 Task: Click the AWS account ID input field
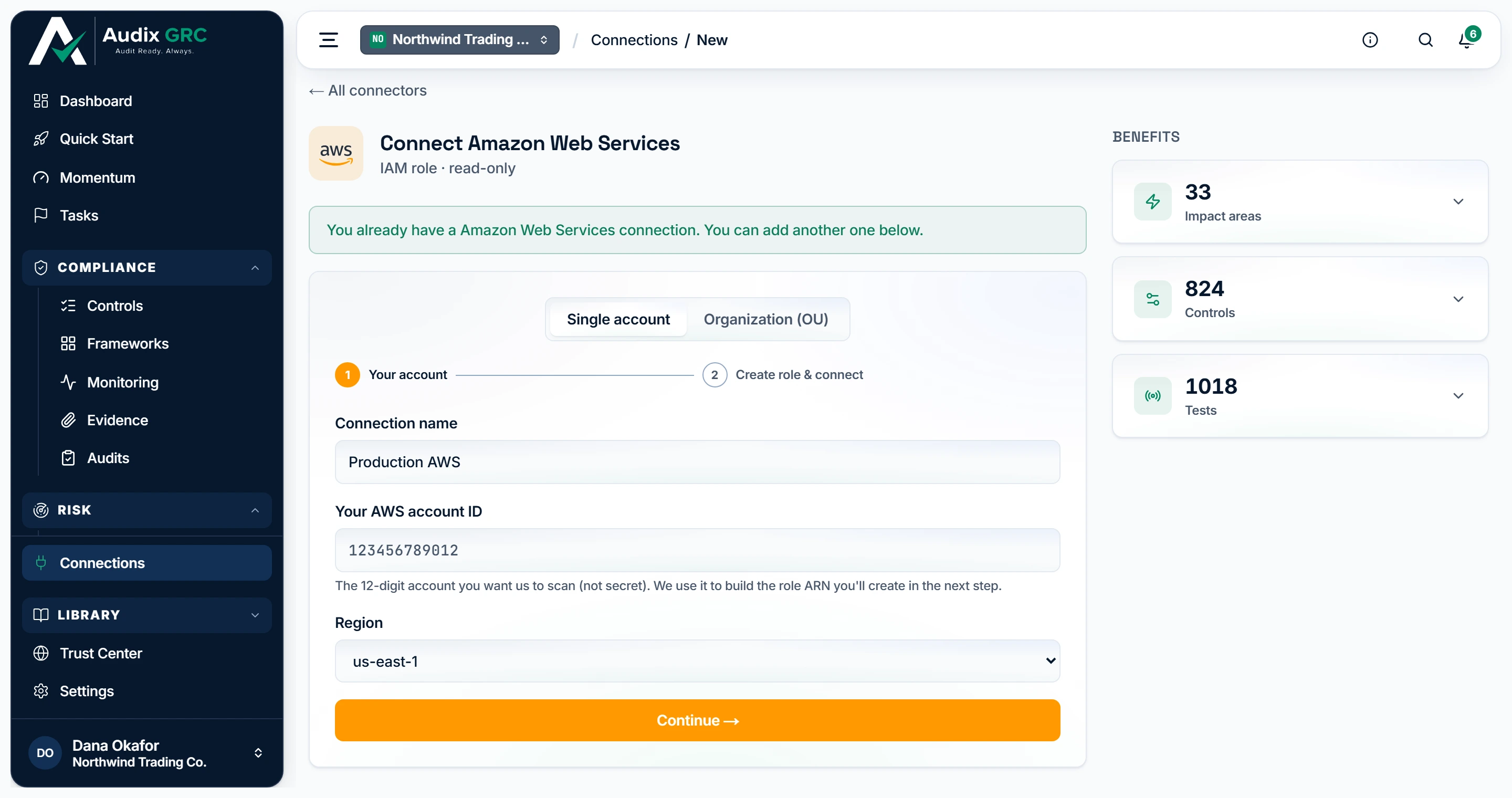(697, 550)
